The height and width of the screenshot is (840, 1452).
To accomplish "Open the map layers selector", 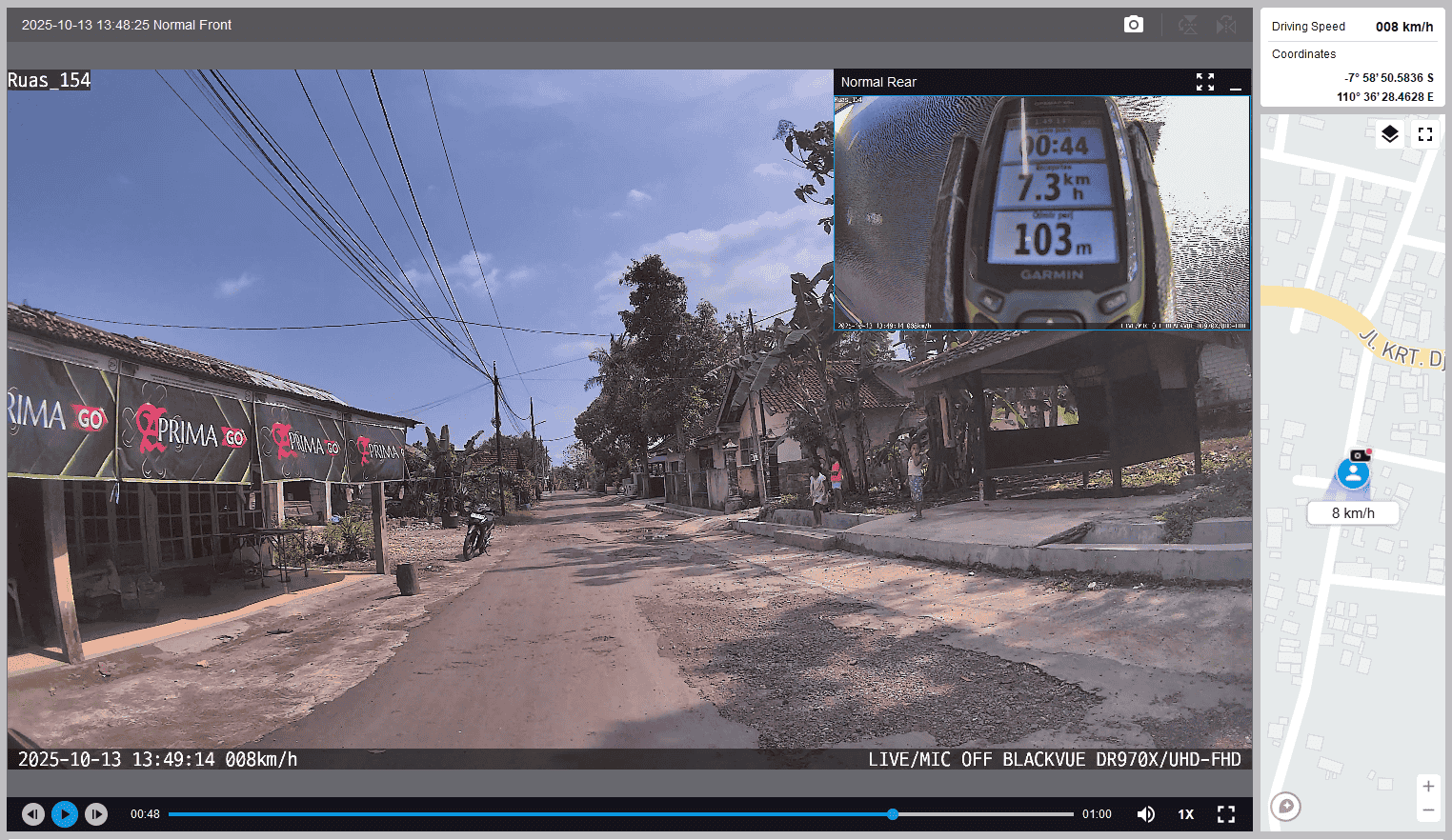I will [1390, 134].
